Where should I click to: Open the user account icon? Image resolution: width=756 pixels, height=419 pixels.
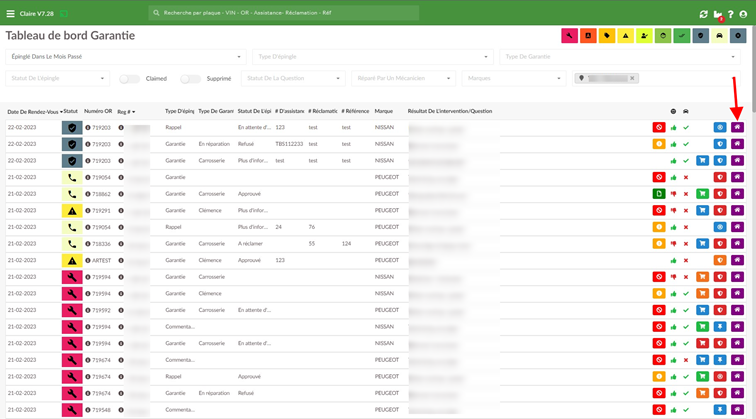click(x=743, y=14)
